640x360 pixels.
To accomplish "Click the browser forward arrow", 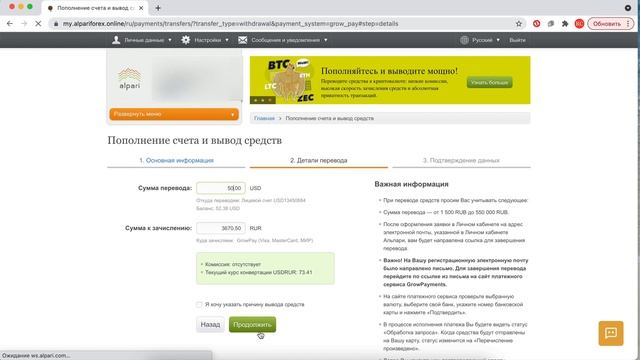I will [24, 24].
